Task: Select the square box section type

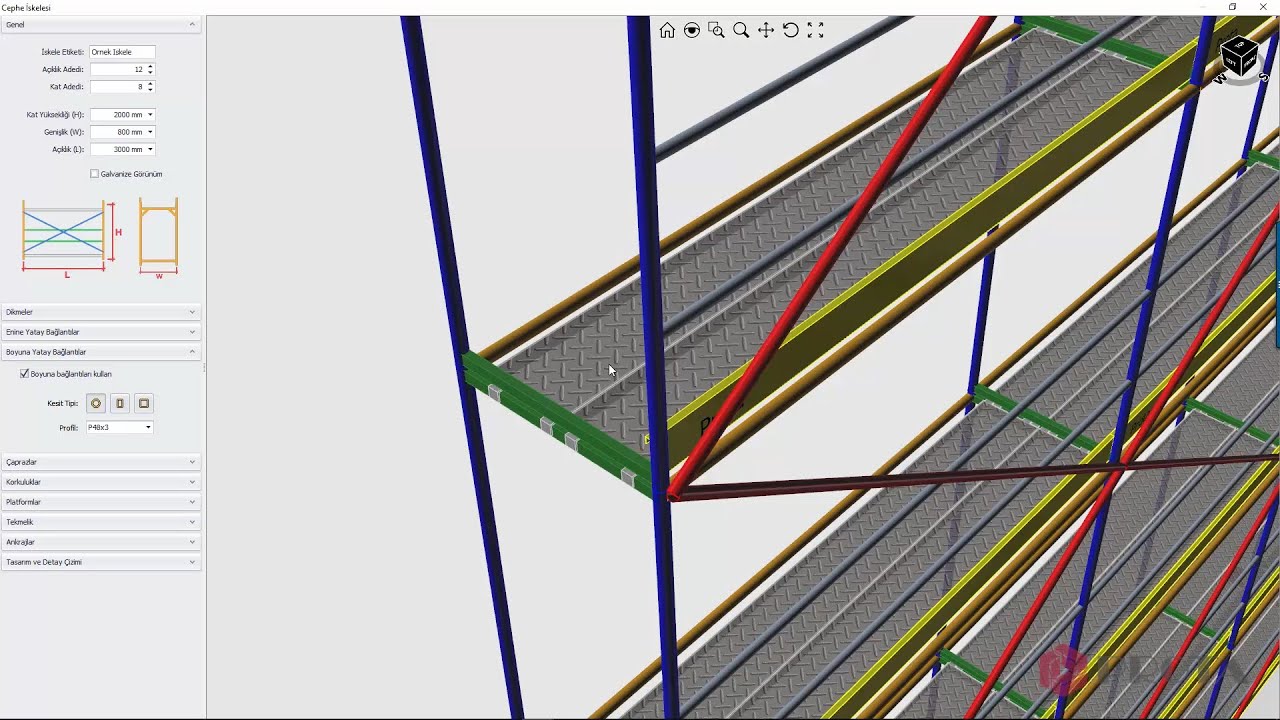Action: point(144,403)
